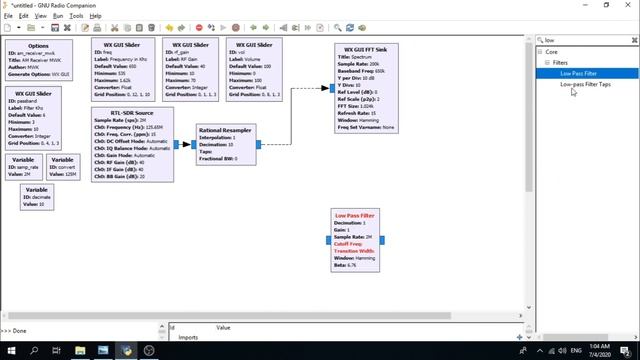
Task: Execute the flow graph with play icon
Action: tap(223, 28)
